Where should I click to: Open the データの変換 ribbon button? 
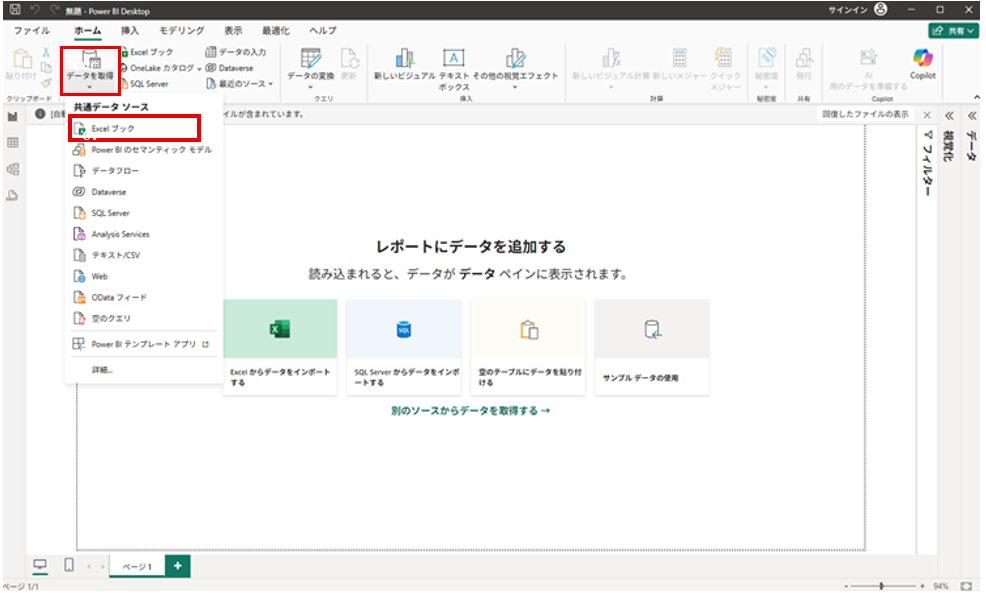[311, 67]
